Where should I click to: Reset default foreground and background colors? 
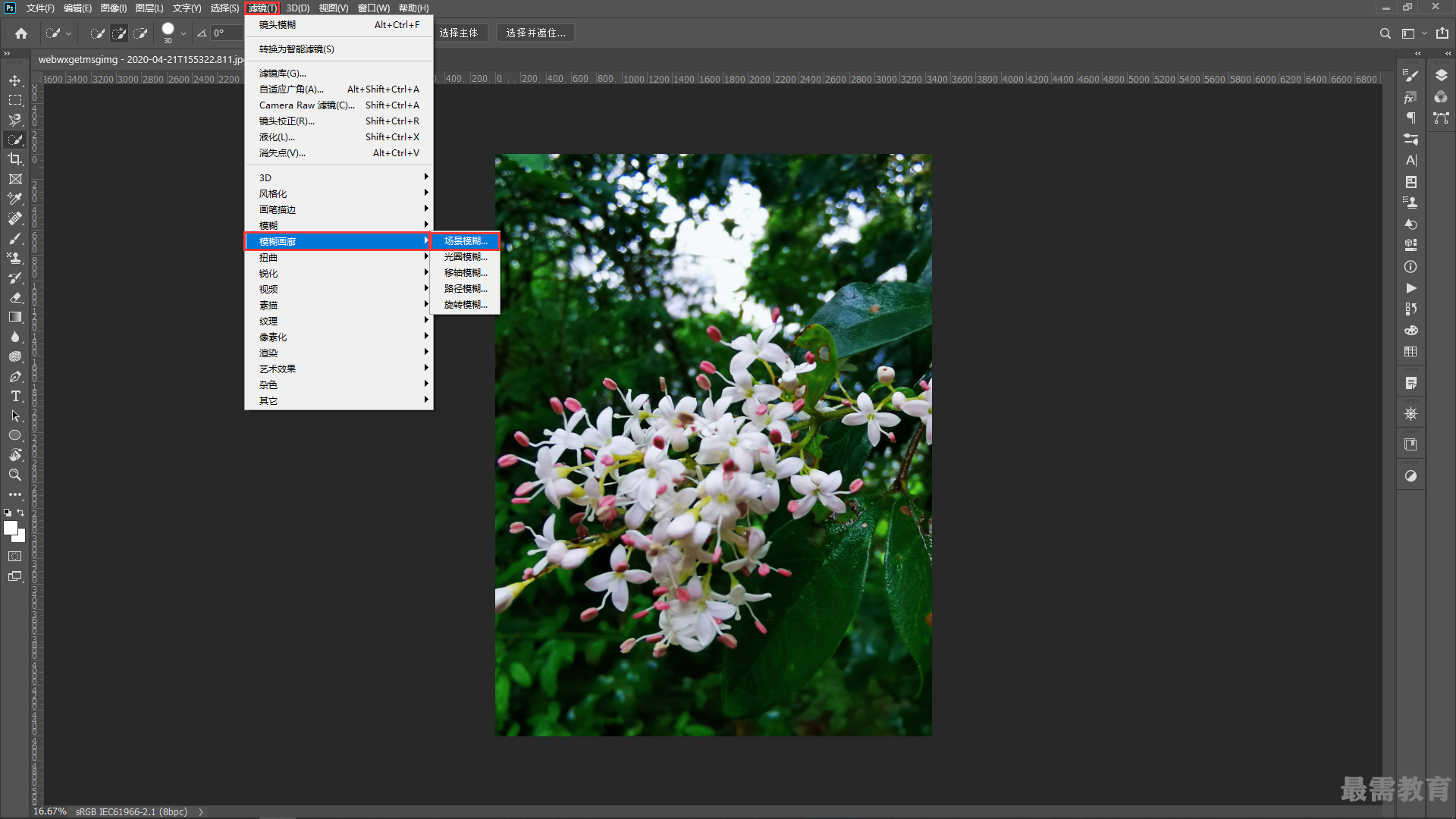pyautogui.click(x=8, y=513)
